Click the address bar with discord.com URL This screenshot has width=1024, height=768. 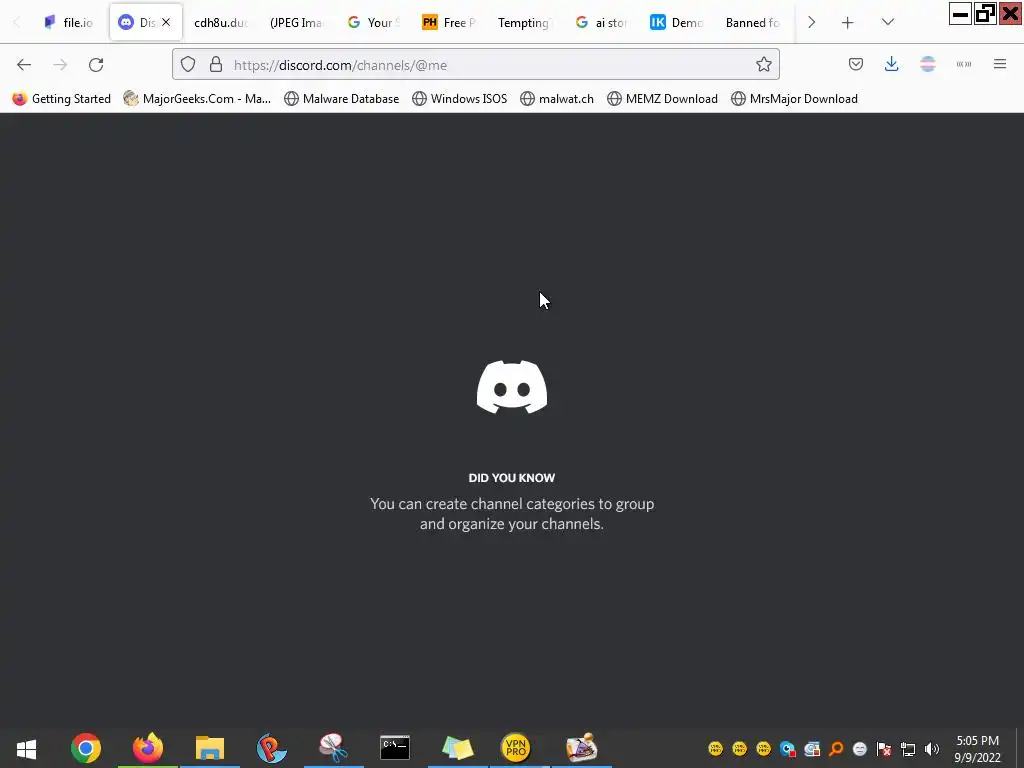coord(475,64)
